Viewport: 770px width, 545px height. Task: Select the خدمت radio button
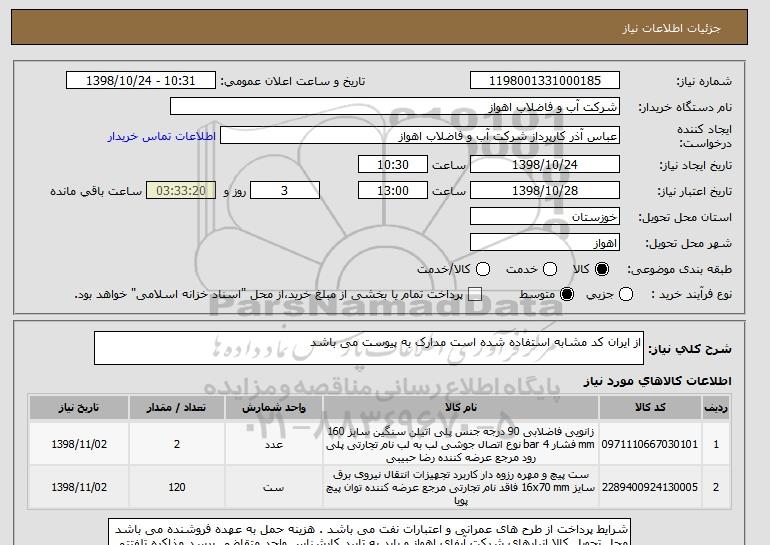(550, 269)
